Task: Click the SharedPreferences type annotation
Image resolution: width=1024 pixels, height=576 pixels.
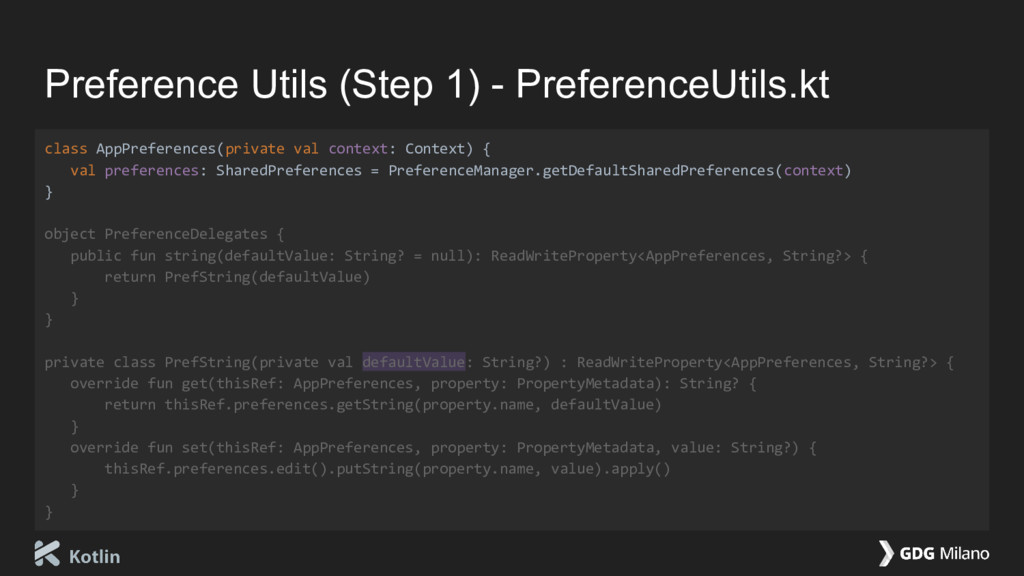Action: click(x=289, y=170)
